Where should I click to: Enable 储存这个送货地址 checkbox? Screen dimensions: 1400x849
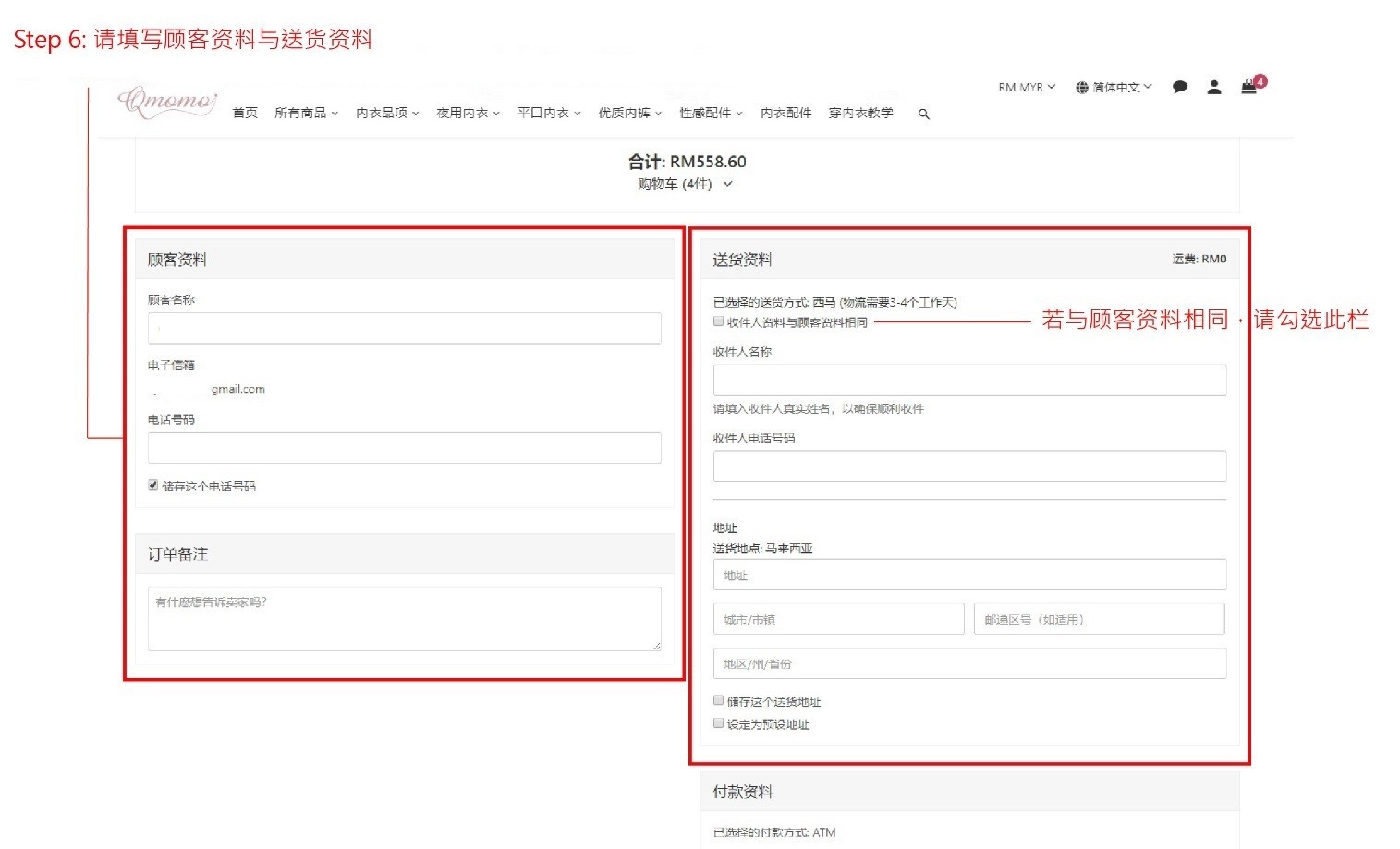[x=718, y=701]
